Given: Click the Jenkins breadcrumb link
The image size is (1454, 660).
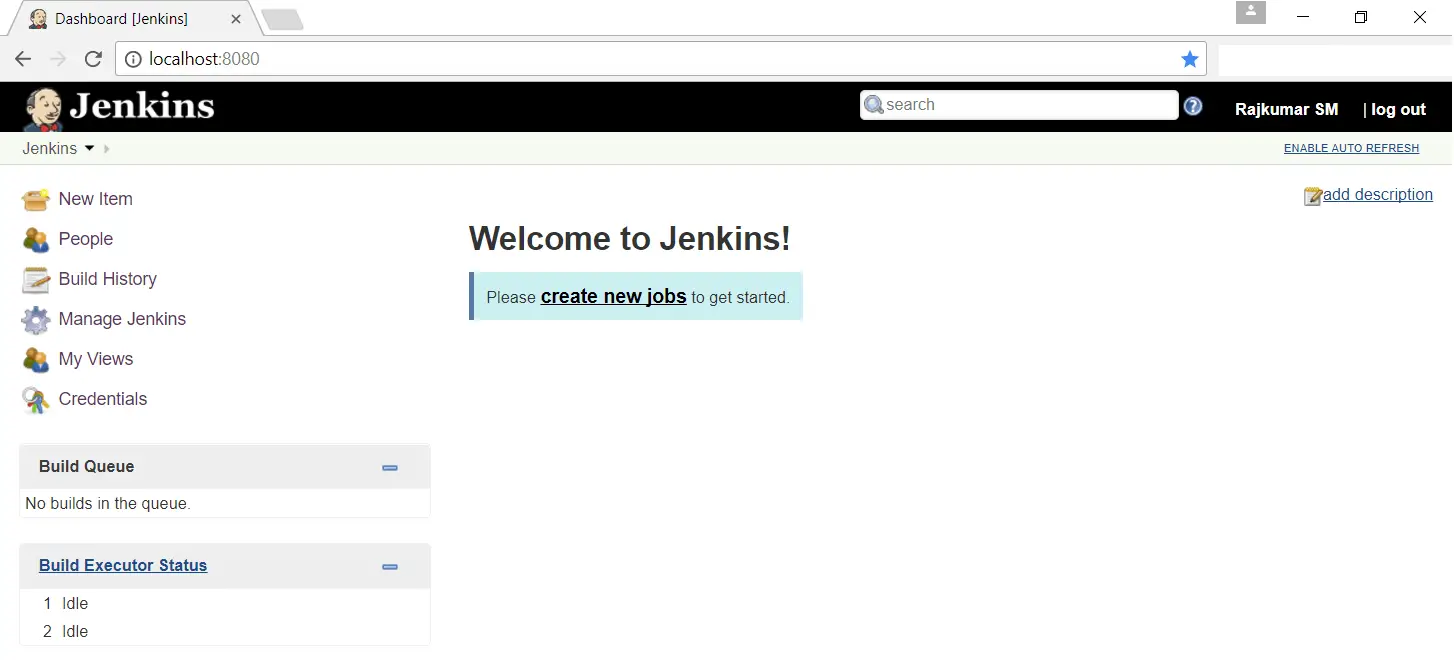Looking at the screenshot, I should click(x=50, y=148).
